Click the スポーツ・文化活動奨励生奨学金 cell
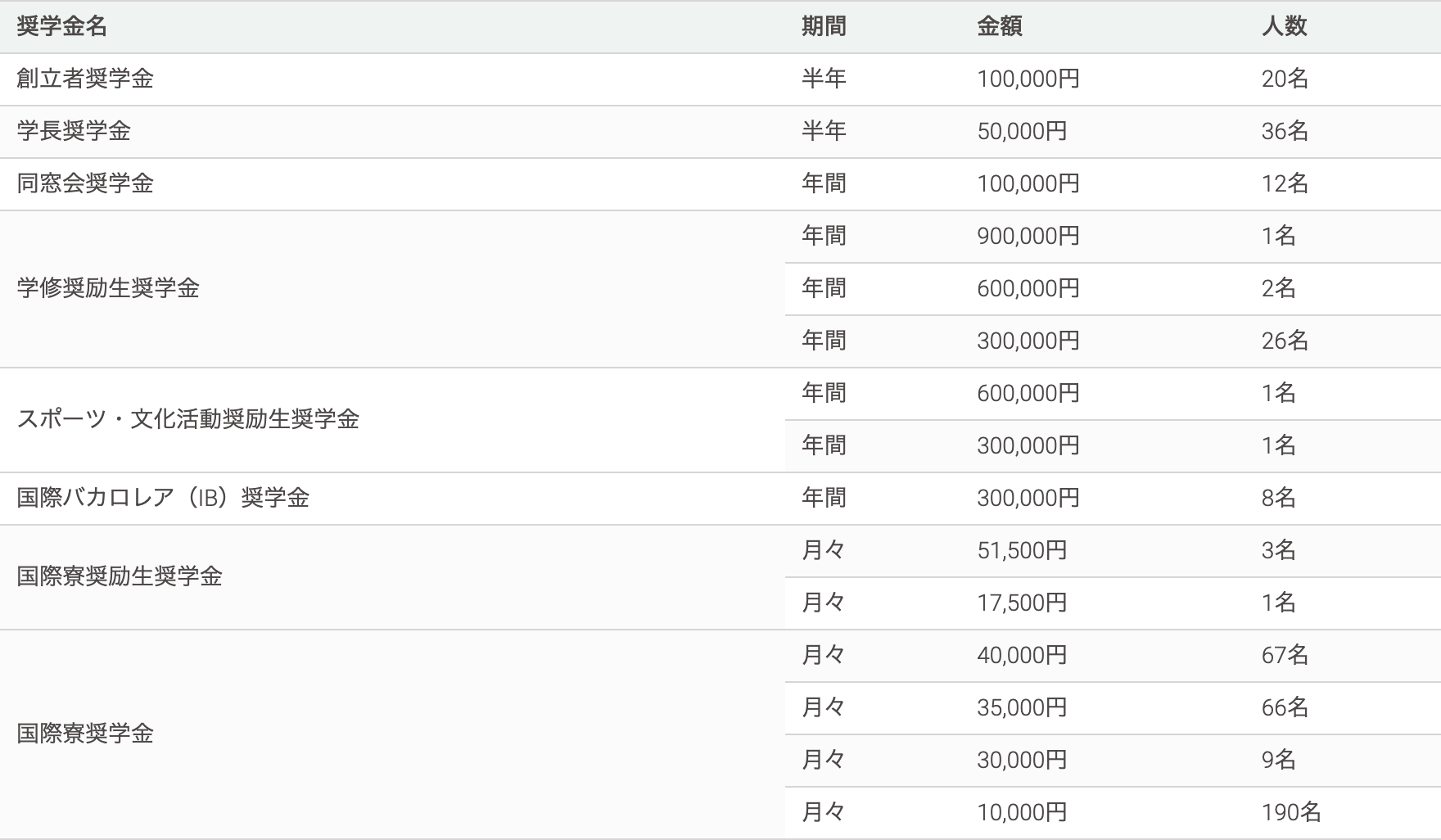This screenshot has height=840, width=1441. [x=187, y=419]
